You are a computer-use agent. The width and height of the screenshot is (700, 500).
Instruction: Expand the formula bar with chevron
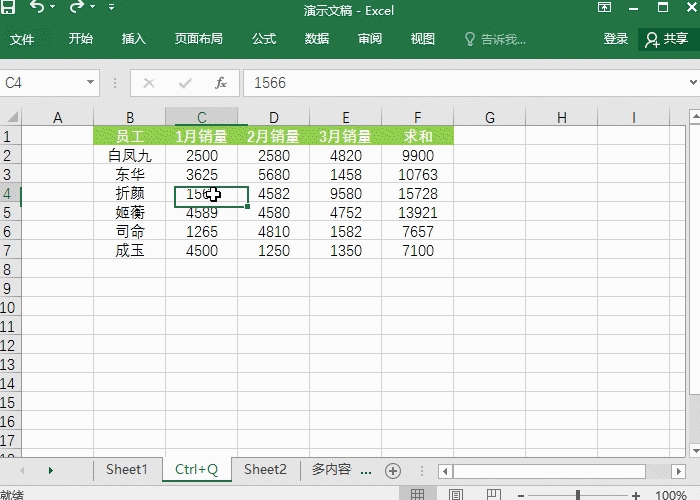(693, 82)
